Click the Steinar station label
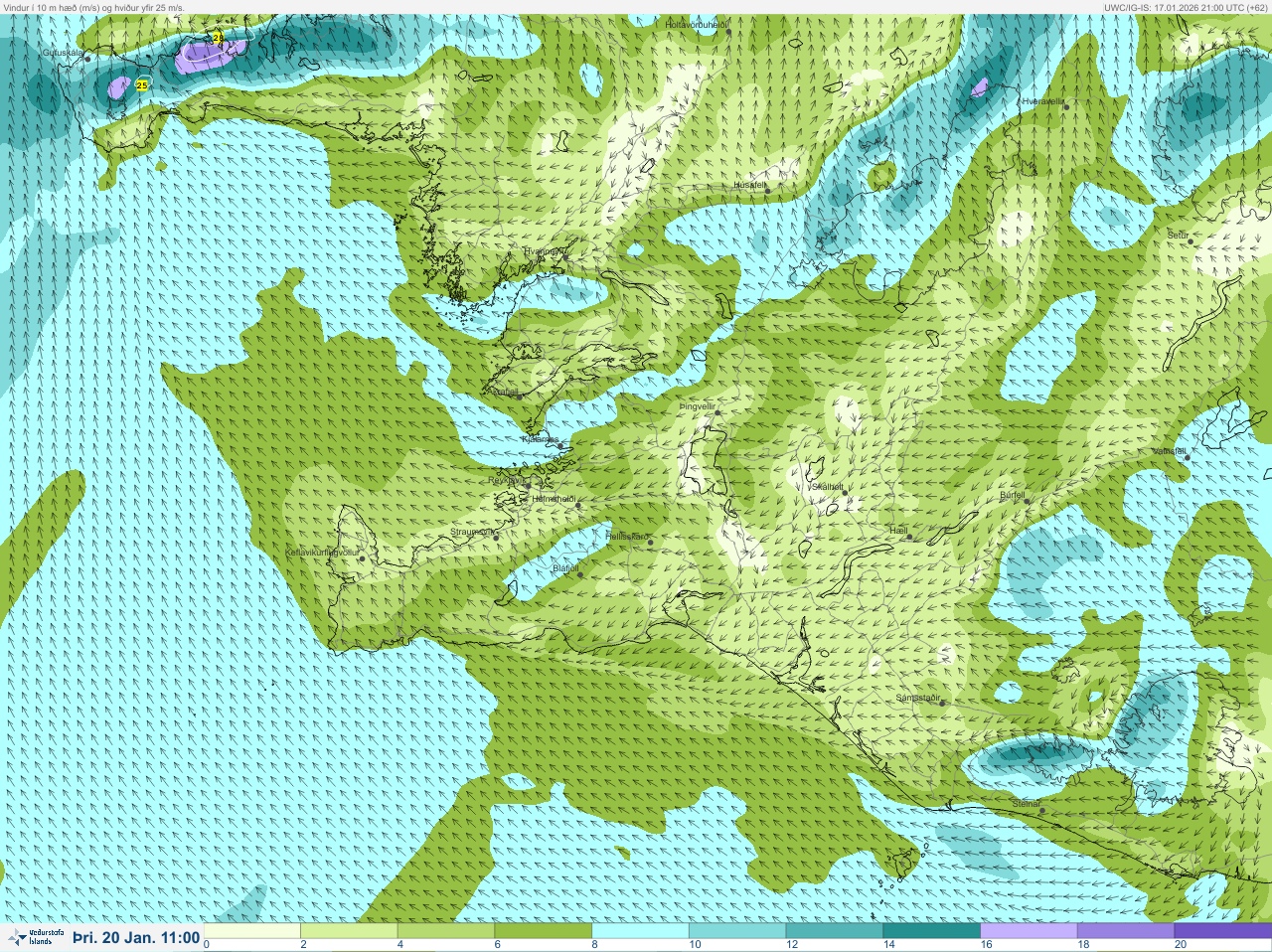The width and height of the screenshot is (1272, 952). [1027, 804]
